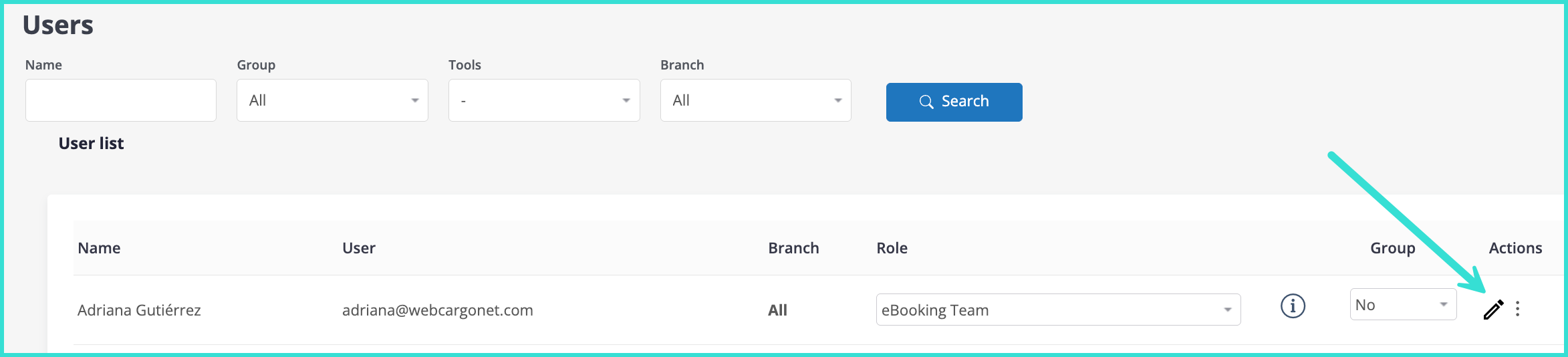This screenshot has width=1568, height=357.
Task: Click the role info icon
Action: point(1293,306)
